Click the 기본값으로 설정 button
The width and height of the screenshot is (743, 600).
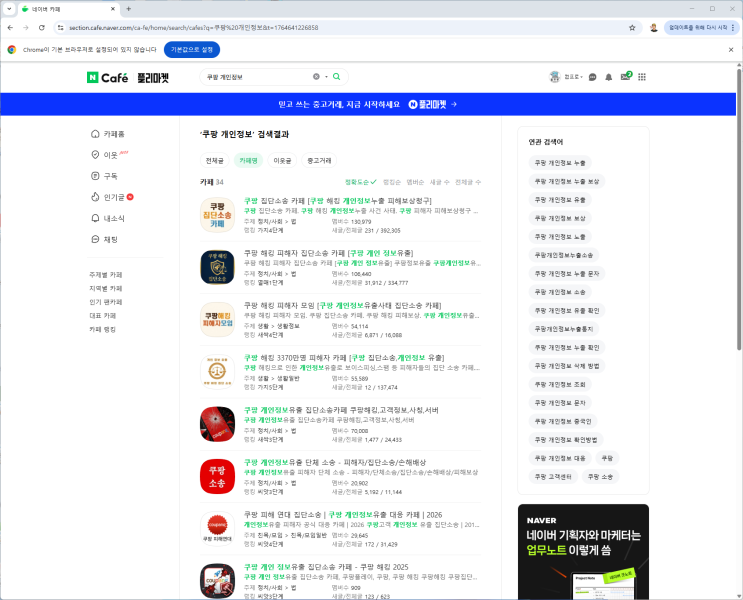pos(192,49)
